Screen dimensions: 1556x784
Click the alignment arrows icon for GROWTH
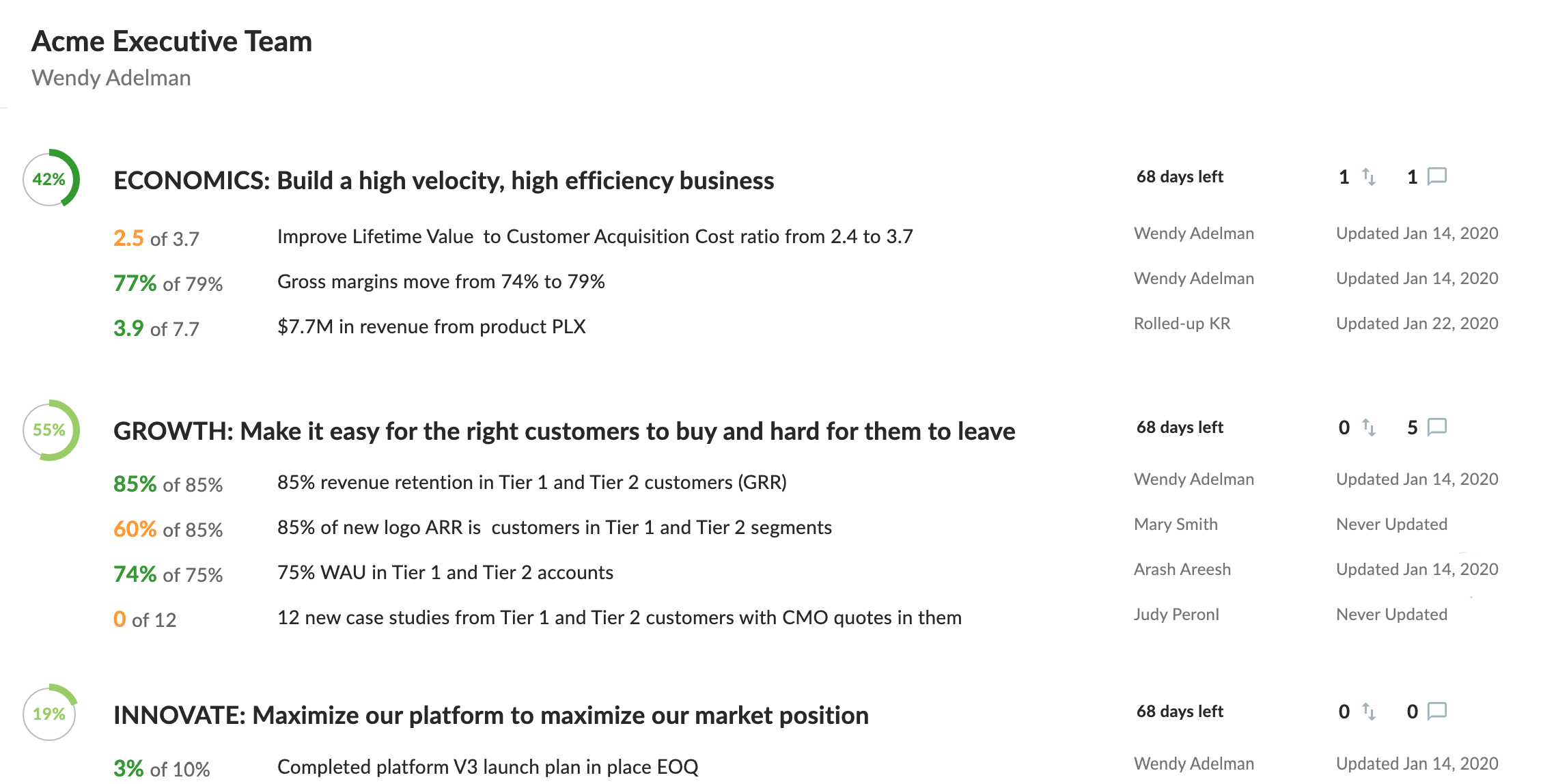[x=1369, y=428]
